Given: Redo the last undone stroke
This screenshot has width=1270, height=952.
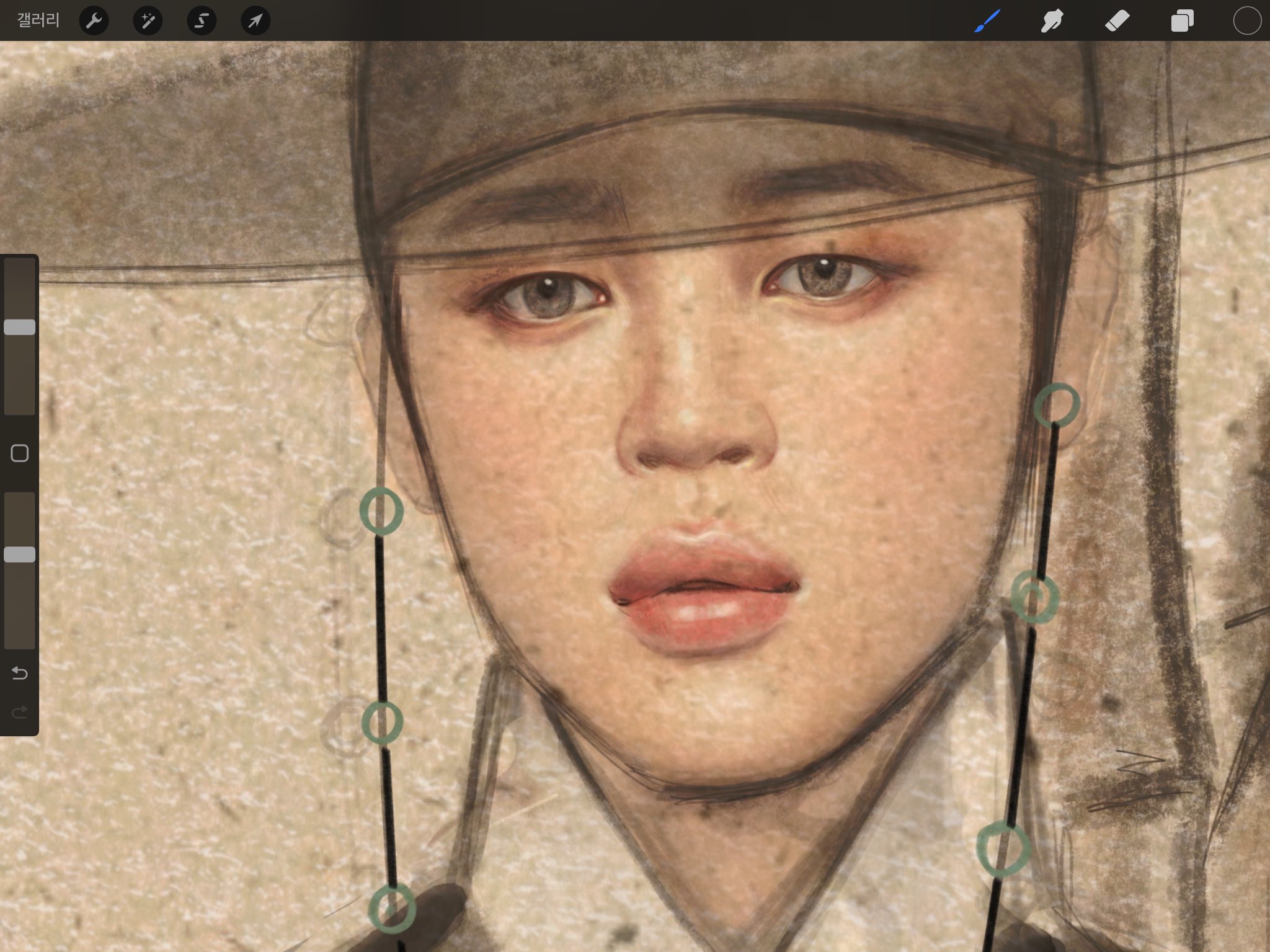Looking at the screenshot, I should click(20, 711).
